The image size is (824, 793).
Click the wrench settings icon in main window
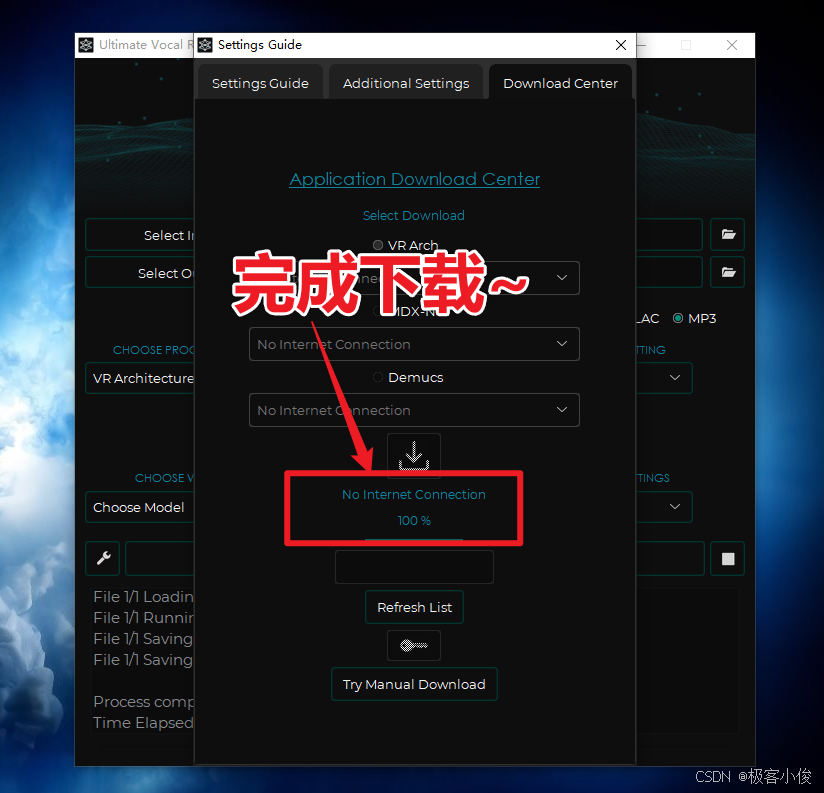103,558
